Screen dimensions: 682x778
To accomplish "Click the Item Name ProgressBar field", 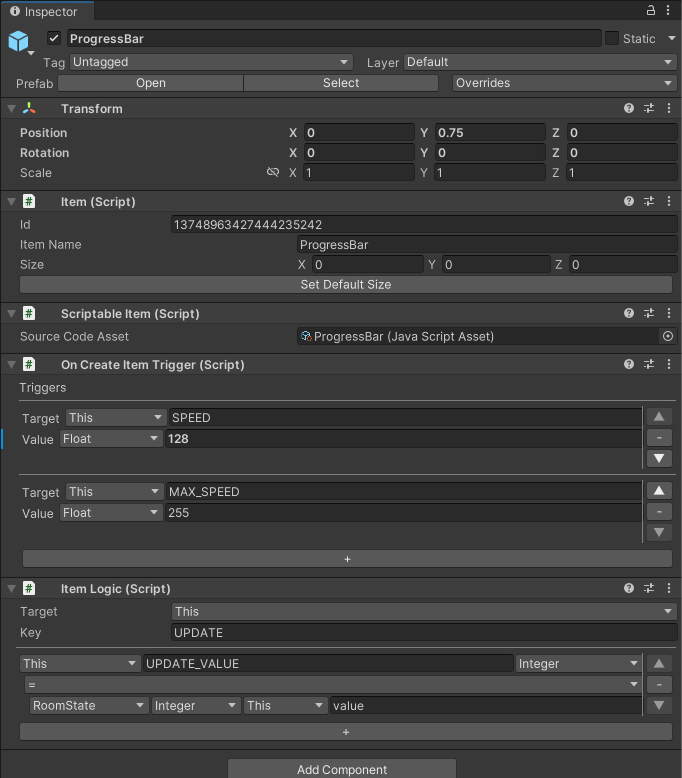I will [x=487, y=245].
